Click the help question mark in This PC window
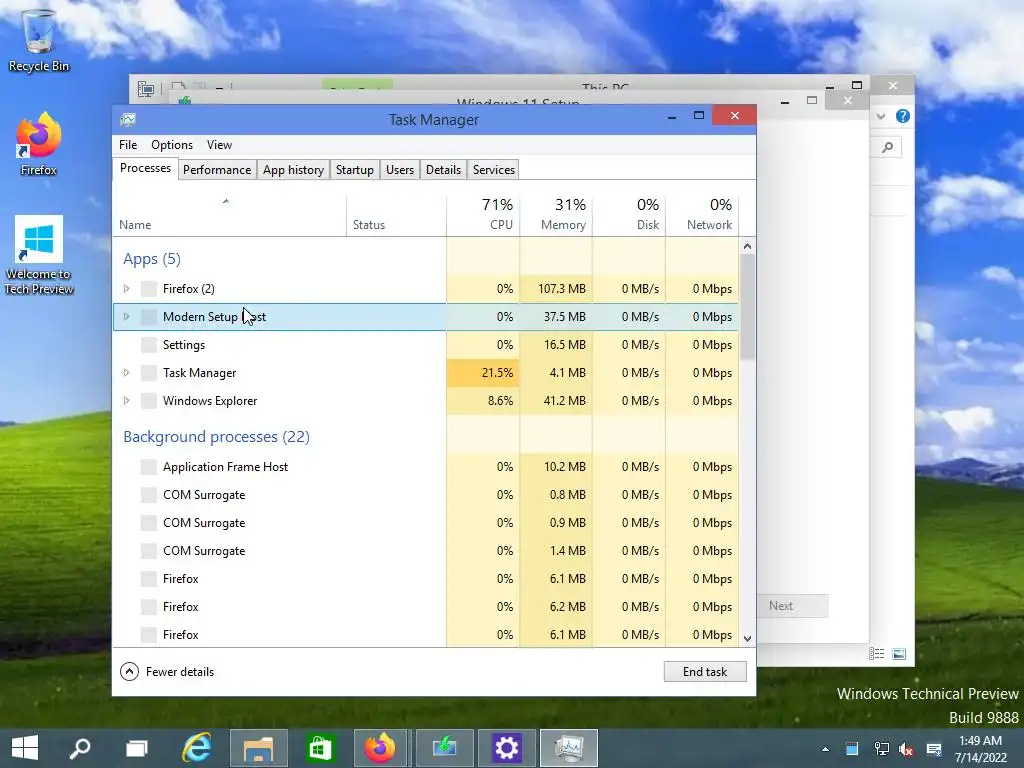This screenshot has width=1024, height=768. pyautogui.click(x=903, y=116)
